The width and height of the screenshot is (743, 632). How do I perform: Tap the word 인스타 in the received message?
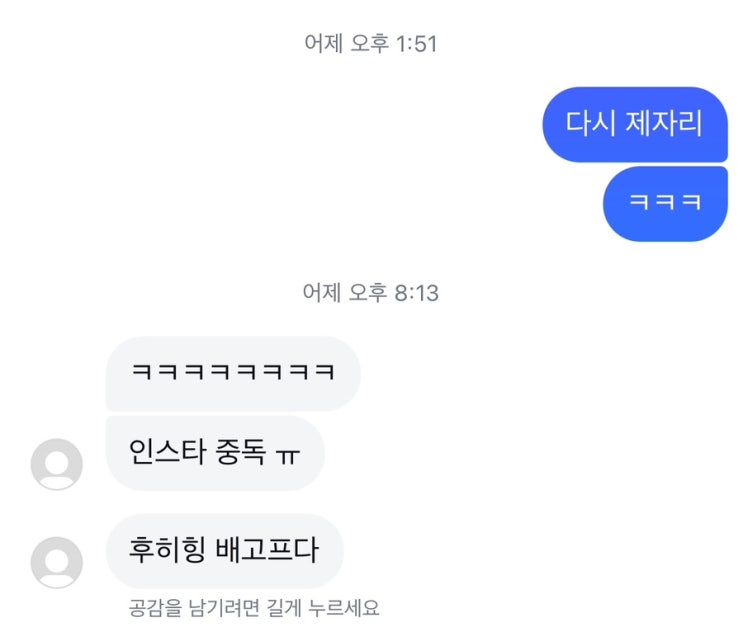click(165, 453)
